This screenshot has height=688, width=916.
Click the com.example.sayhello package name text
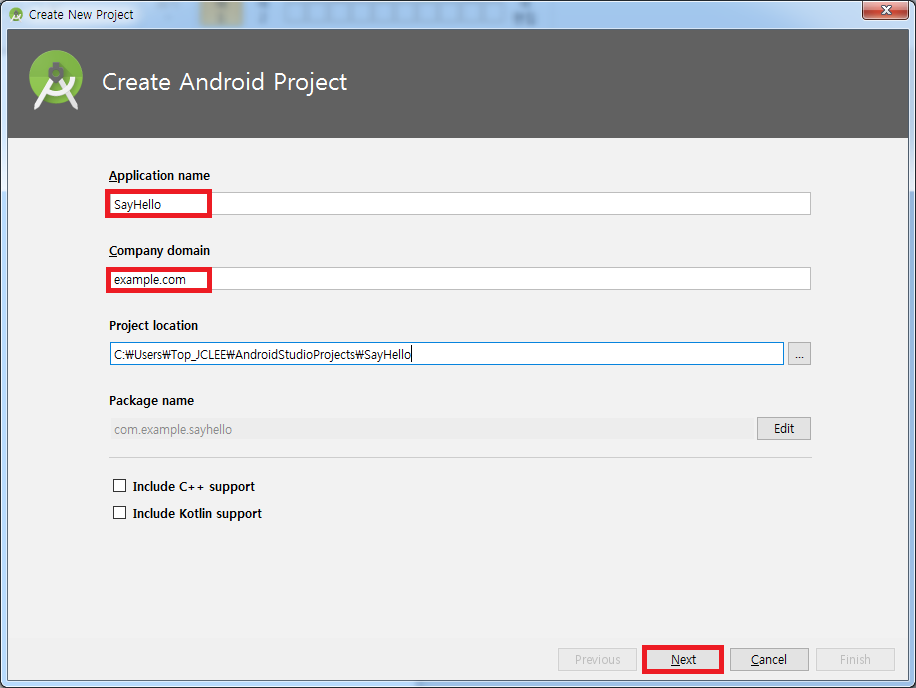point(173,430)
